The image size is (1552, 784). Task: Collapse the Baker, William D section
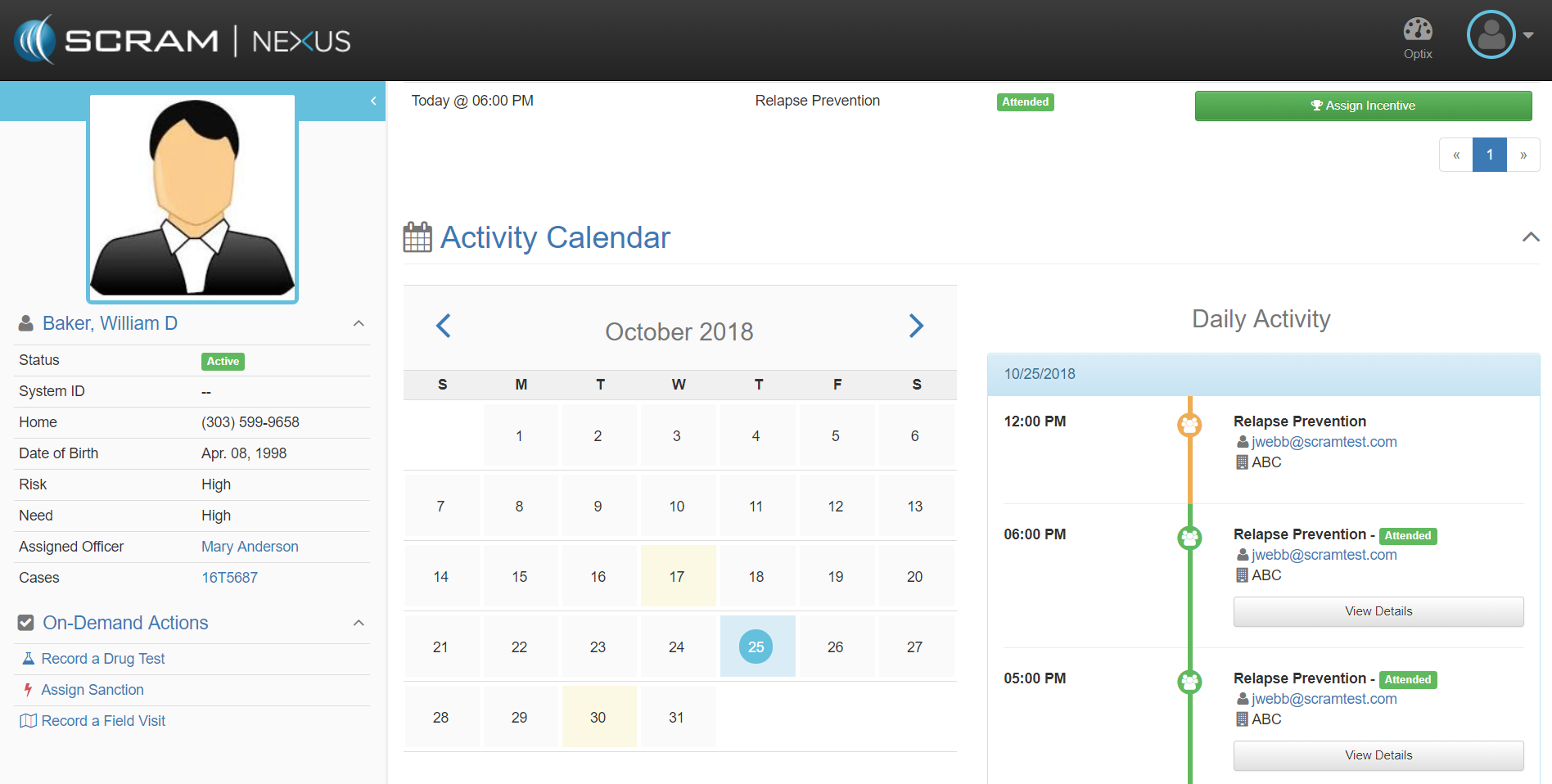[359, 323]
